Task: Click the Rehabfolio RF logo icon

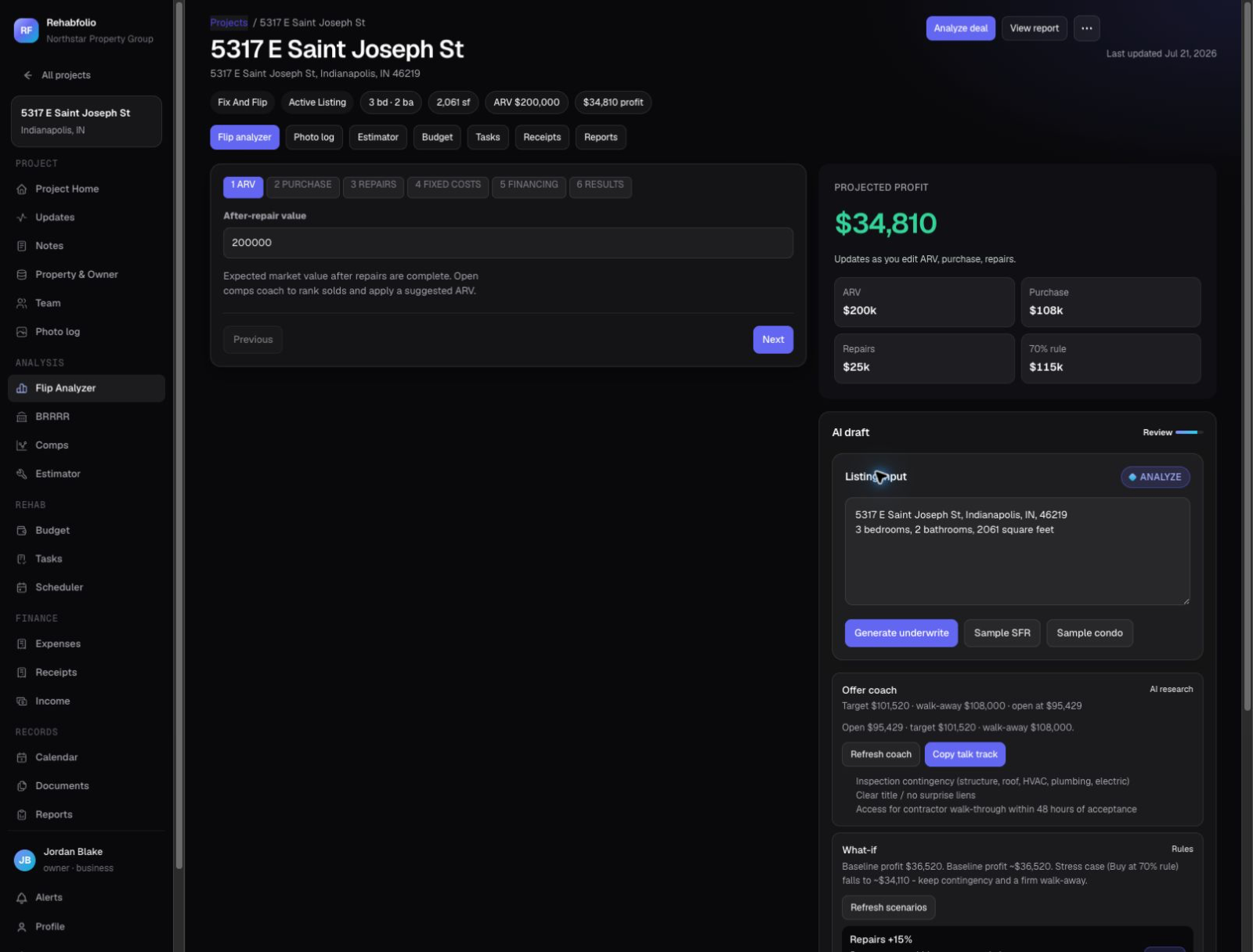Action: coord(26,31)
